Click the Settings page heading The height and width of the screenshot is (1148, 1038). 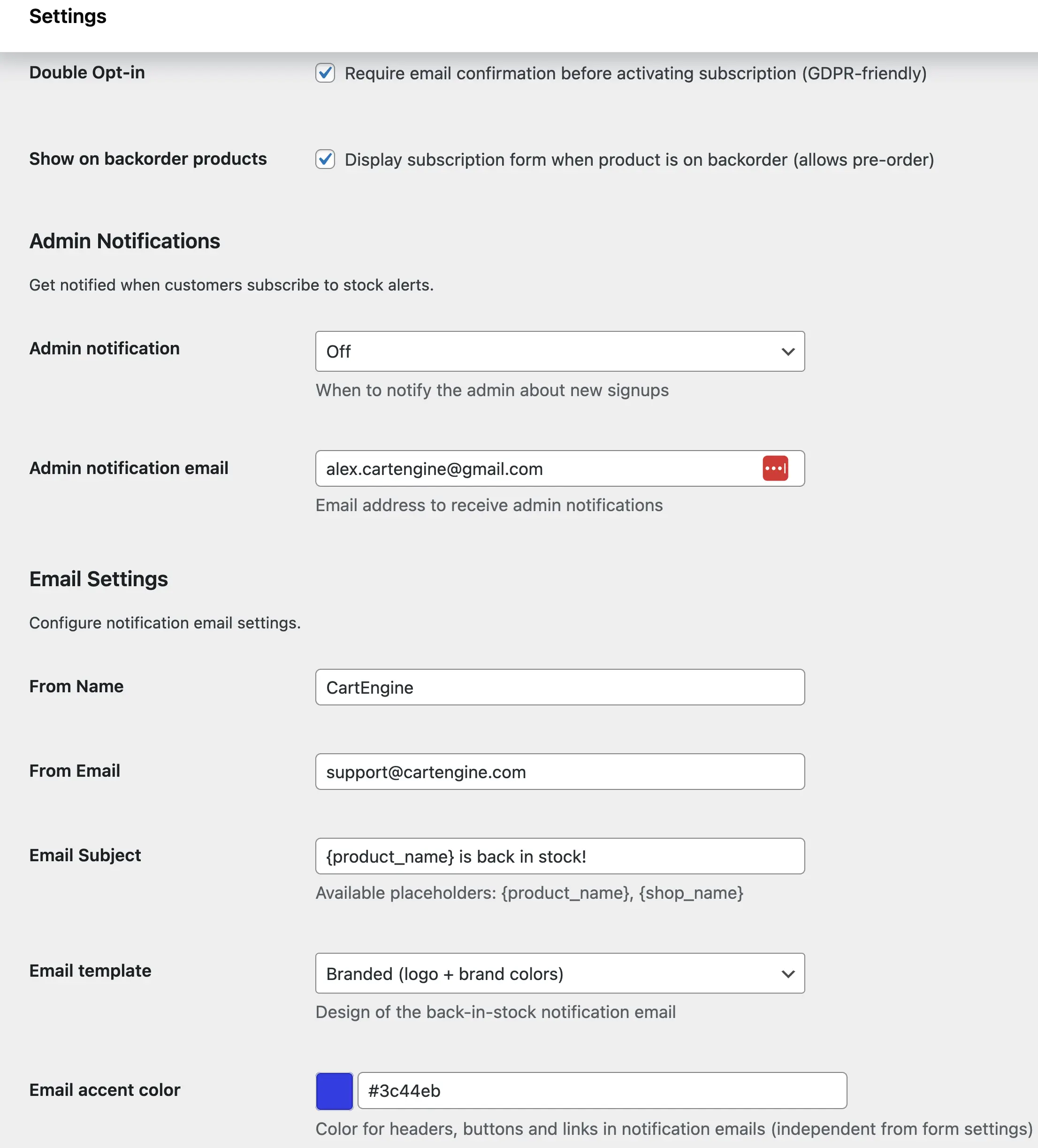[67, 16]
